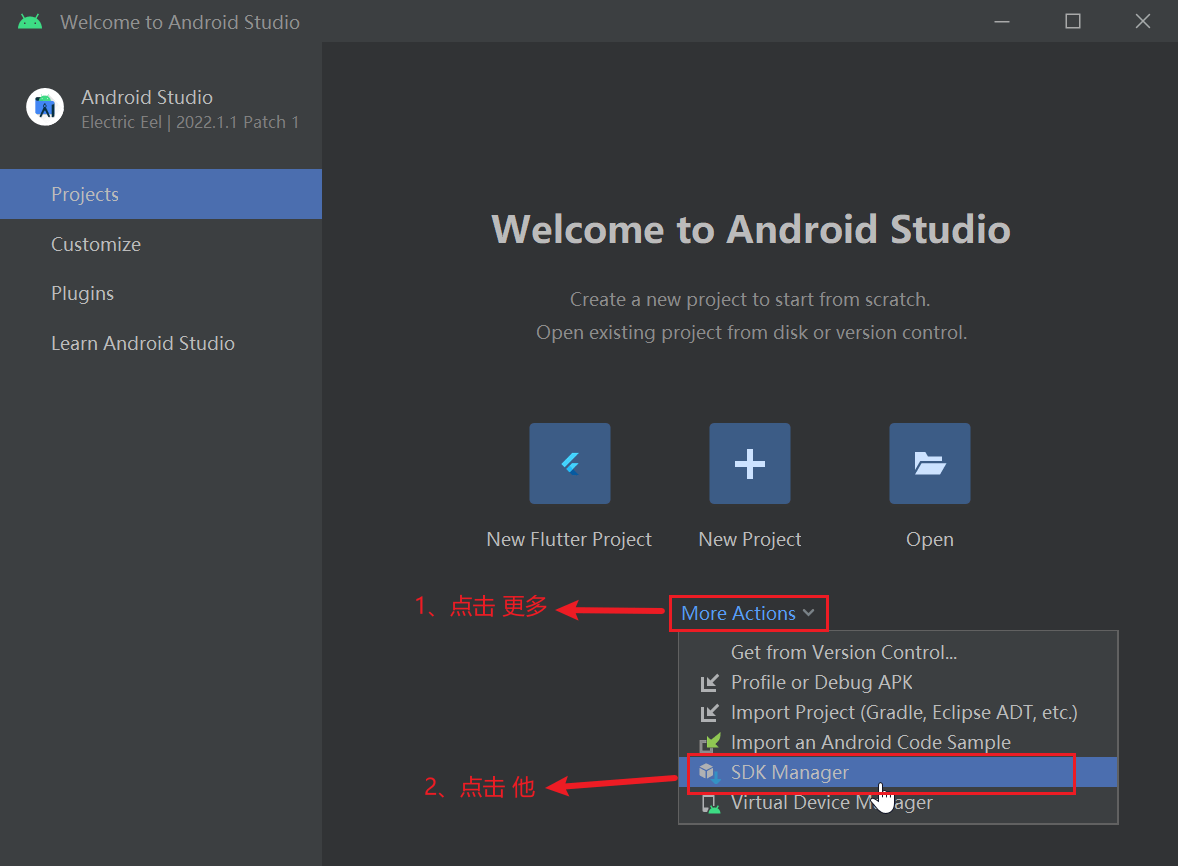Maximize the Welcome to Android Studio window

coord(1073,21)
